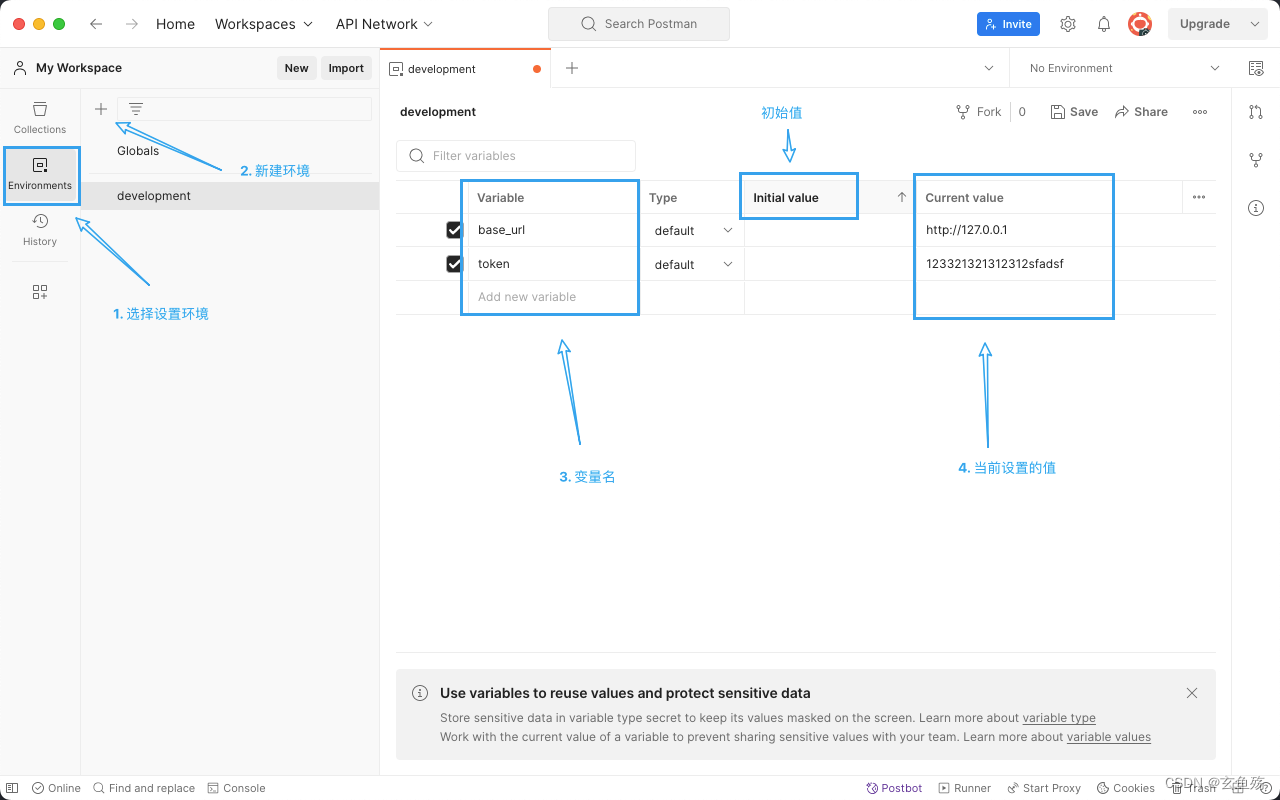1280x800 pixels.
Task: Uncheck the base_url variable checkbox
Action: pyautogui.click(x=454, y=230)
